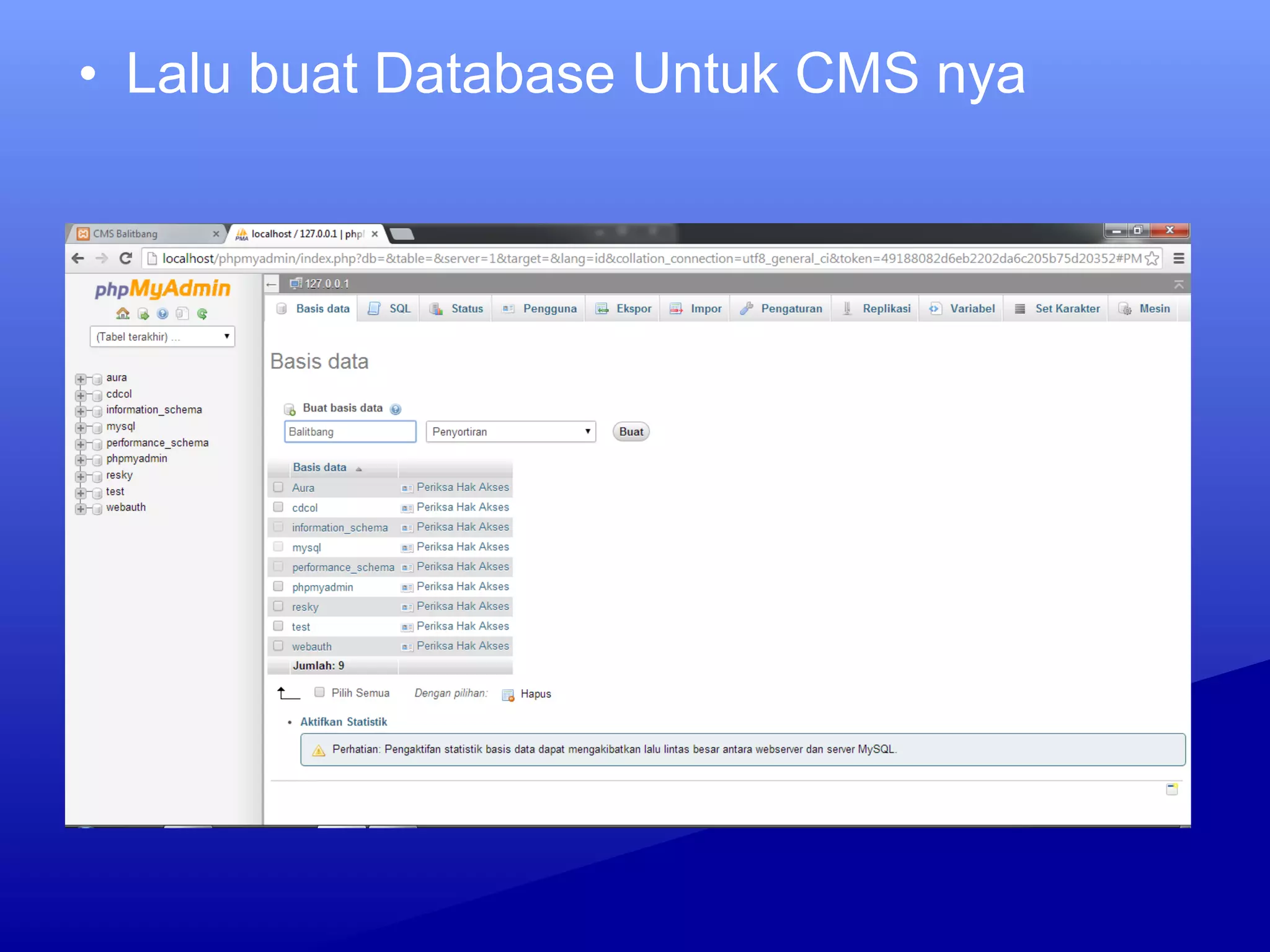Click the collapse icon at top right of 127.0.0.1 bar
Screen dimensions: 1270x952
(1178, 284)
